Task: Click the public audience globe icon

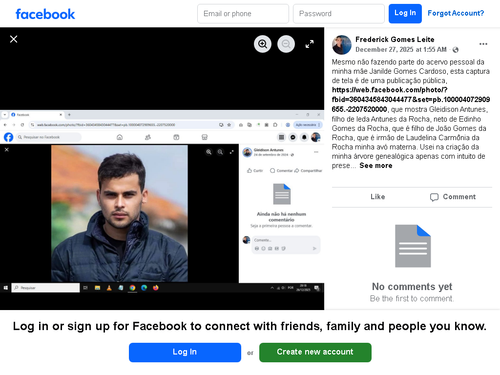Action: pyautogui.click(x=456, y=50)
